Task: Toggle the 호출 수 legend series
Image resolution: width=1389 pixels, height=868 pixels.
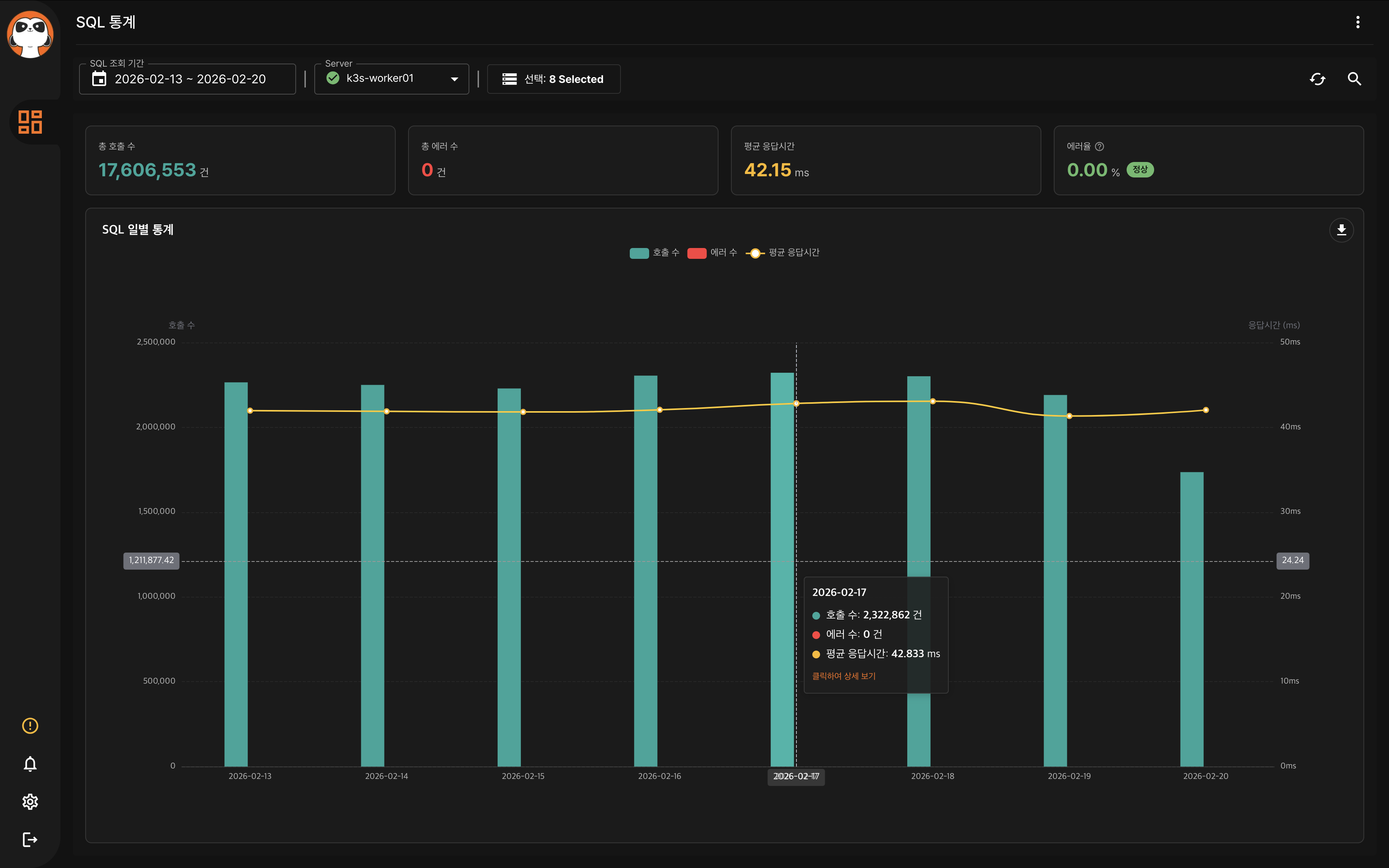Action: click(x=654, y=253)
